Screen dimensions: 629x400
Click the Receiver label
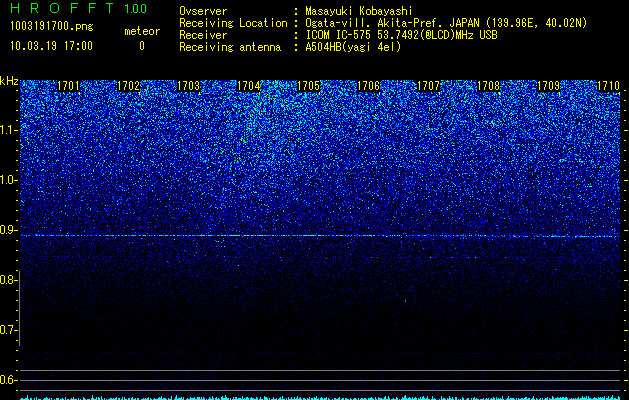[x=203, y=35]
